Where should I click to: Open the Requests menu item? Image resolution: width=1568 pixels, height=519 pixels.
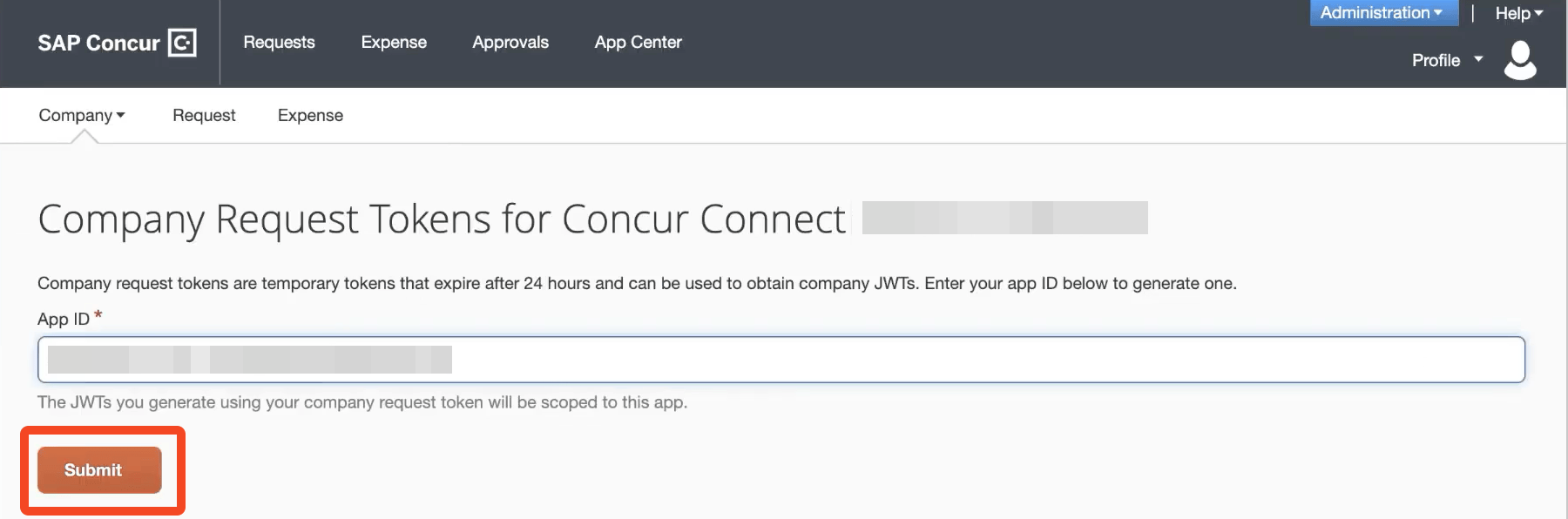[x=279, y=43]
